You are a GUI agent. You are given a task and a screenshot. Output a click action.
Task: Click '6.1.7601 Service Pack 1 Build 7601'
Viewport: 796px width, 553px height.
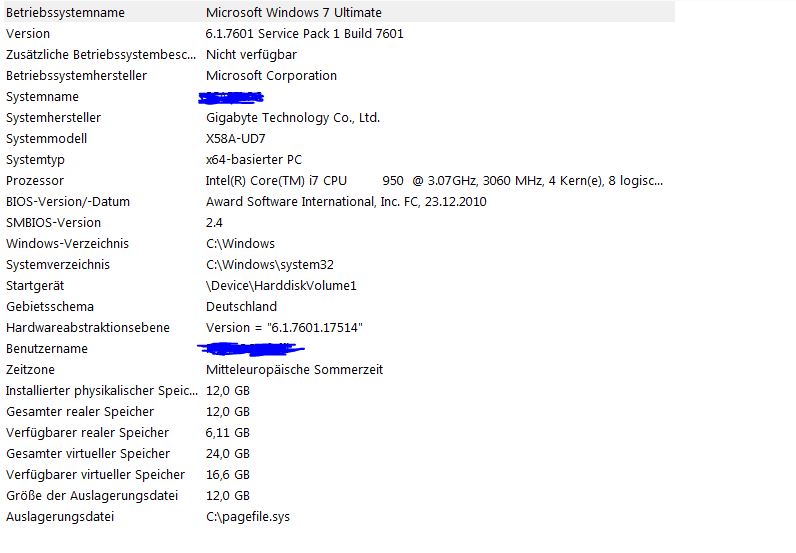[305, 34]
